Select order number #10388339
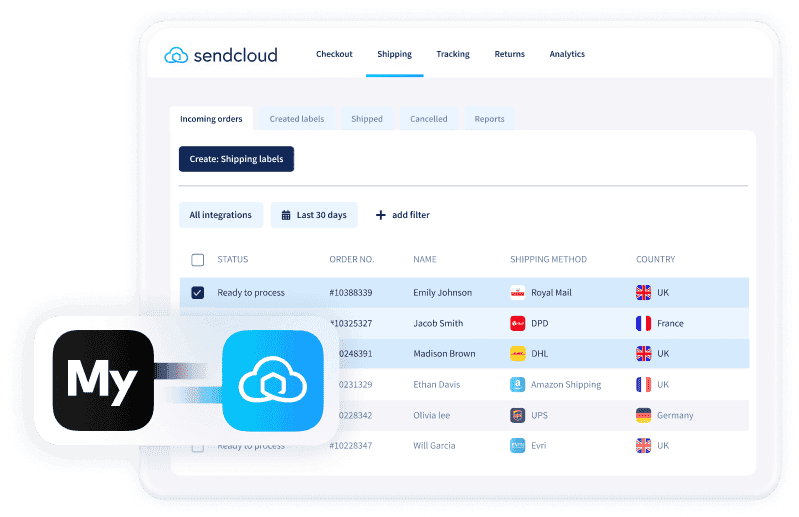Screen dimensions: 799x517 [x=351, y=293]
